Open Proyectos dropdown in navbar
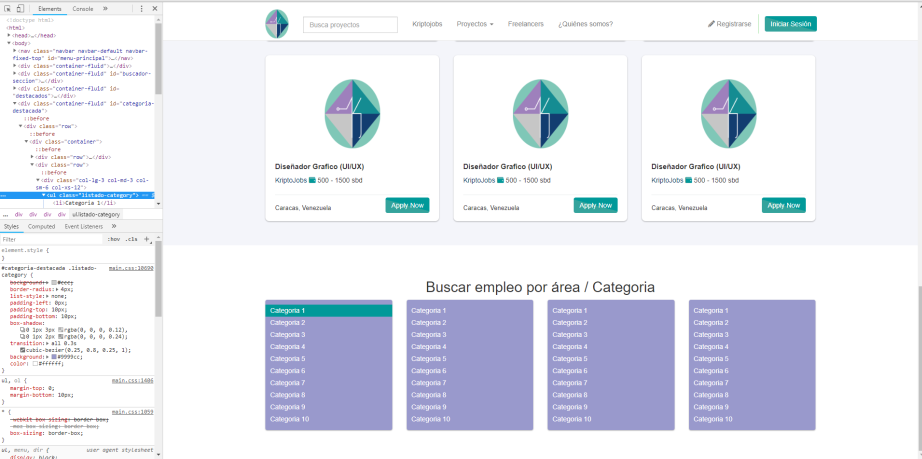 click(475, 24)
